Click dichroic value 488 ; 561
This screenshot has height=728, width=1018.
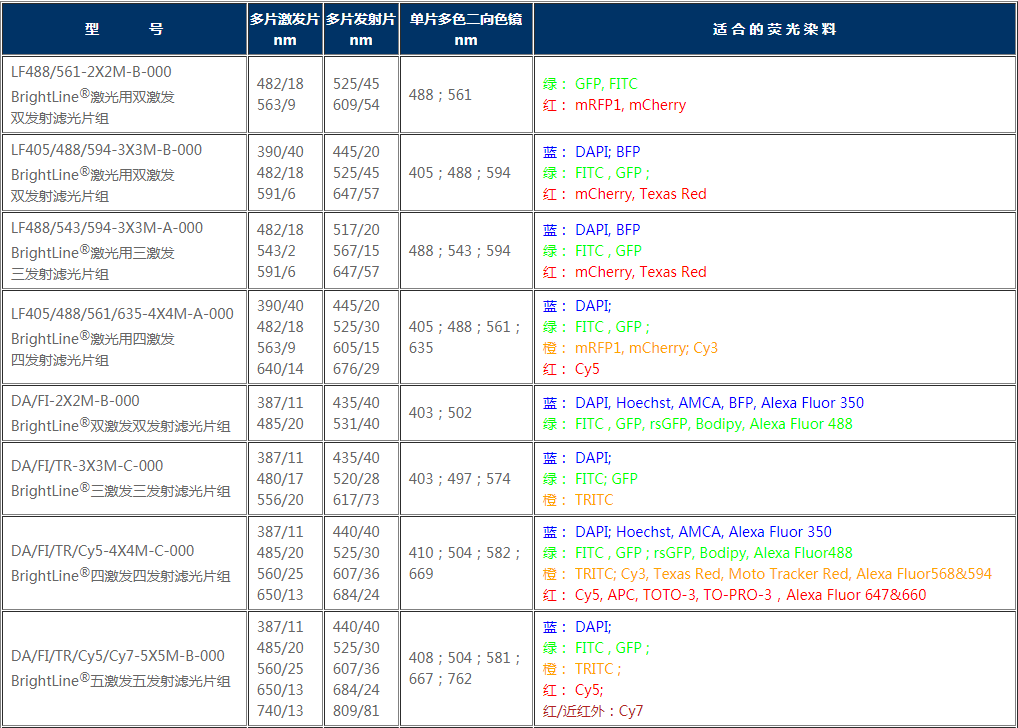[x=440, y=95]
